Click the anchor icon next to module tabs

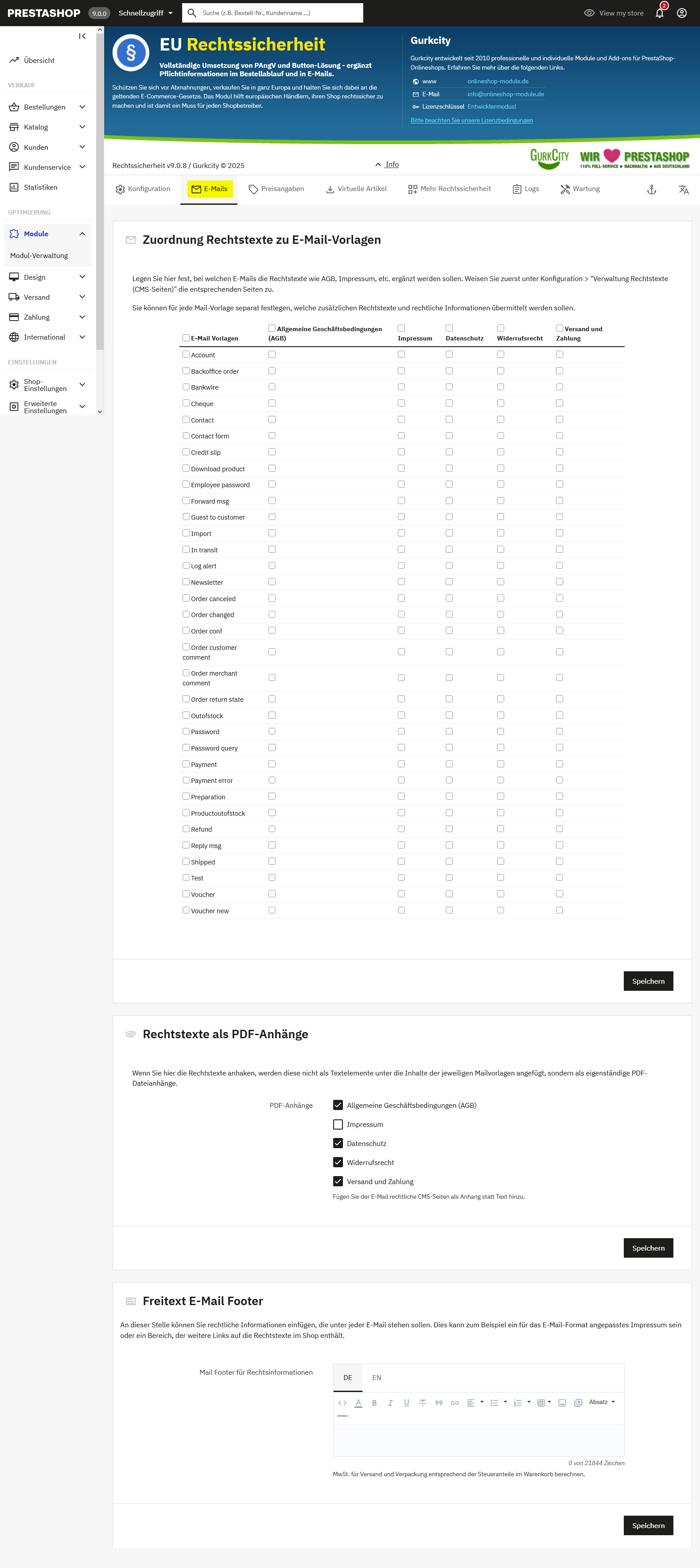651,189
